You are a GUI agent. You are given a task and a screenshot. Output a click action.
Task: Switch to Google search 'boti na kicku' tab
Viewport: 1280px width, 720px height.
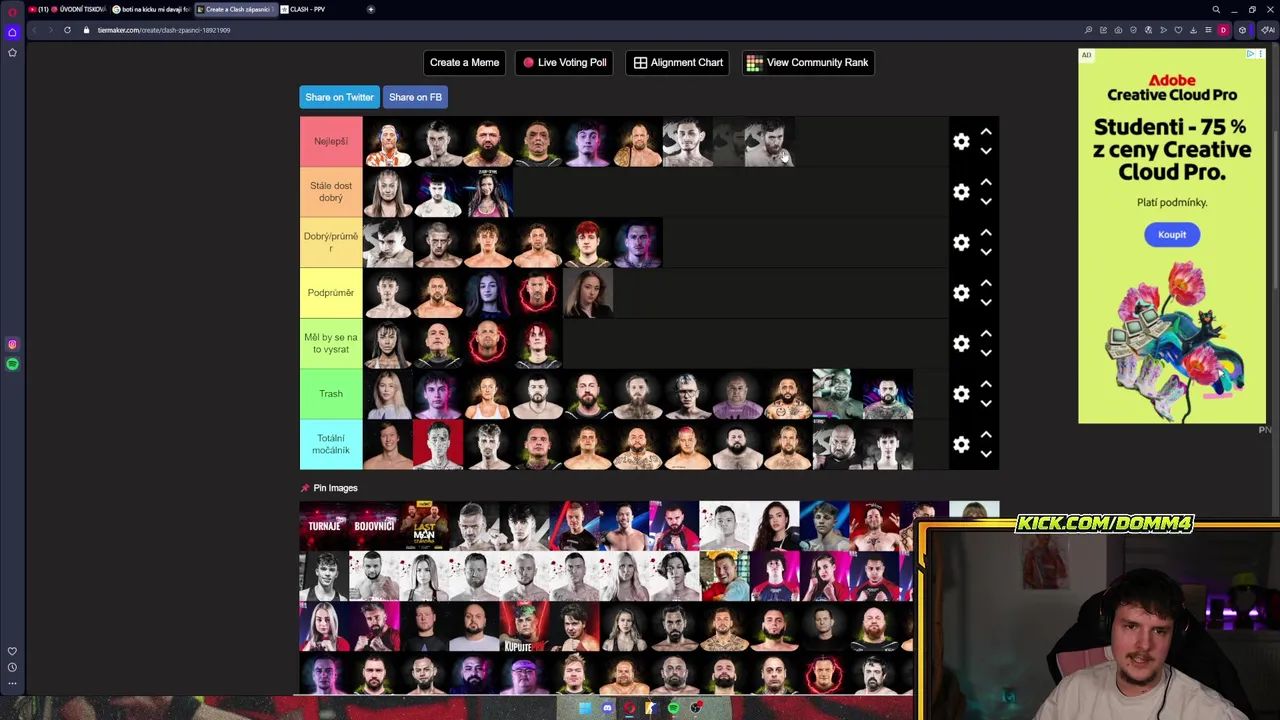tap(151, 9)
